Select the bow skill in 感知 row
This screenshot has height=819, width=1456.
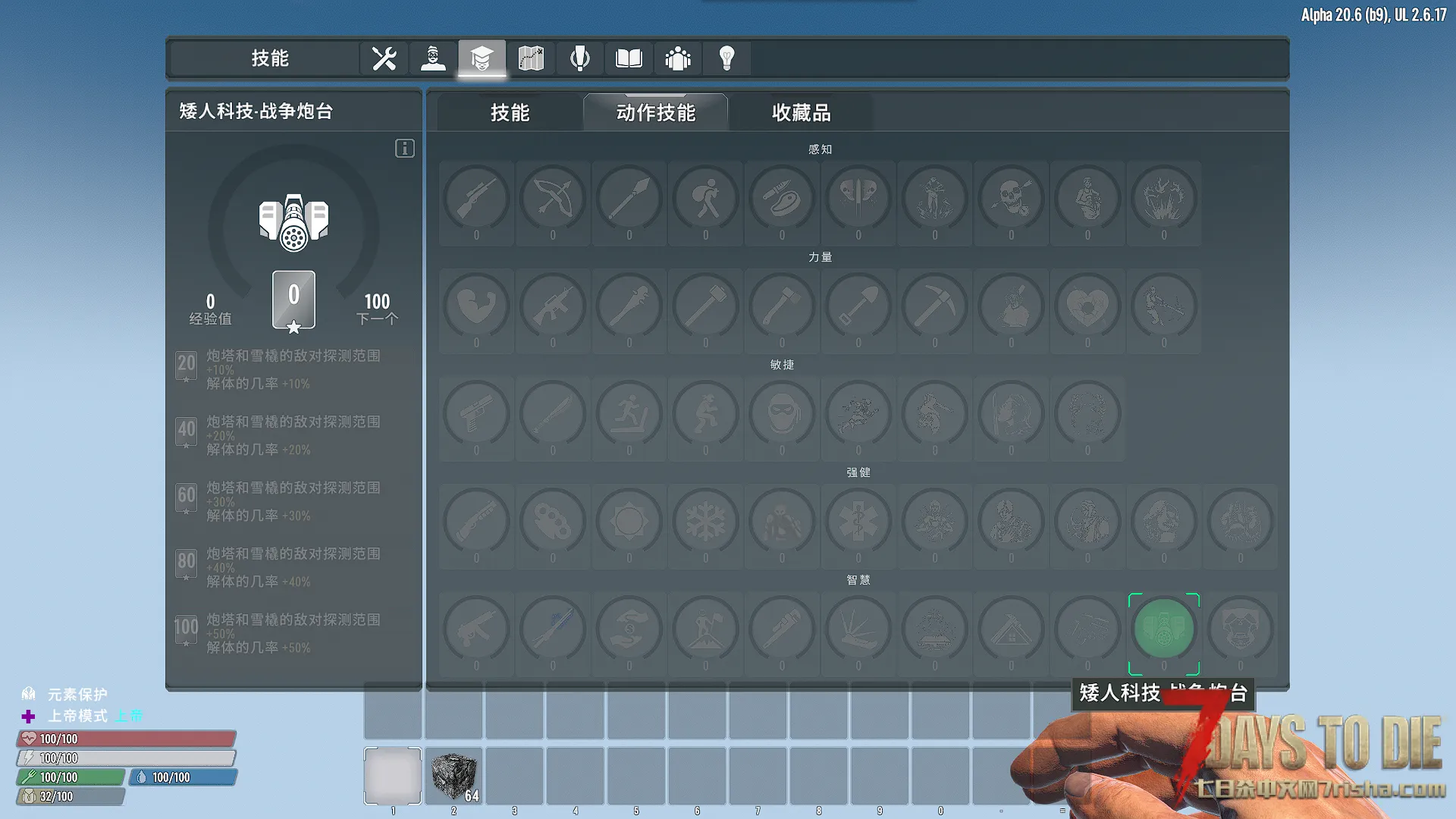(553, 202)
